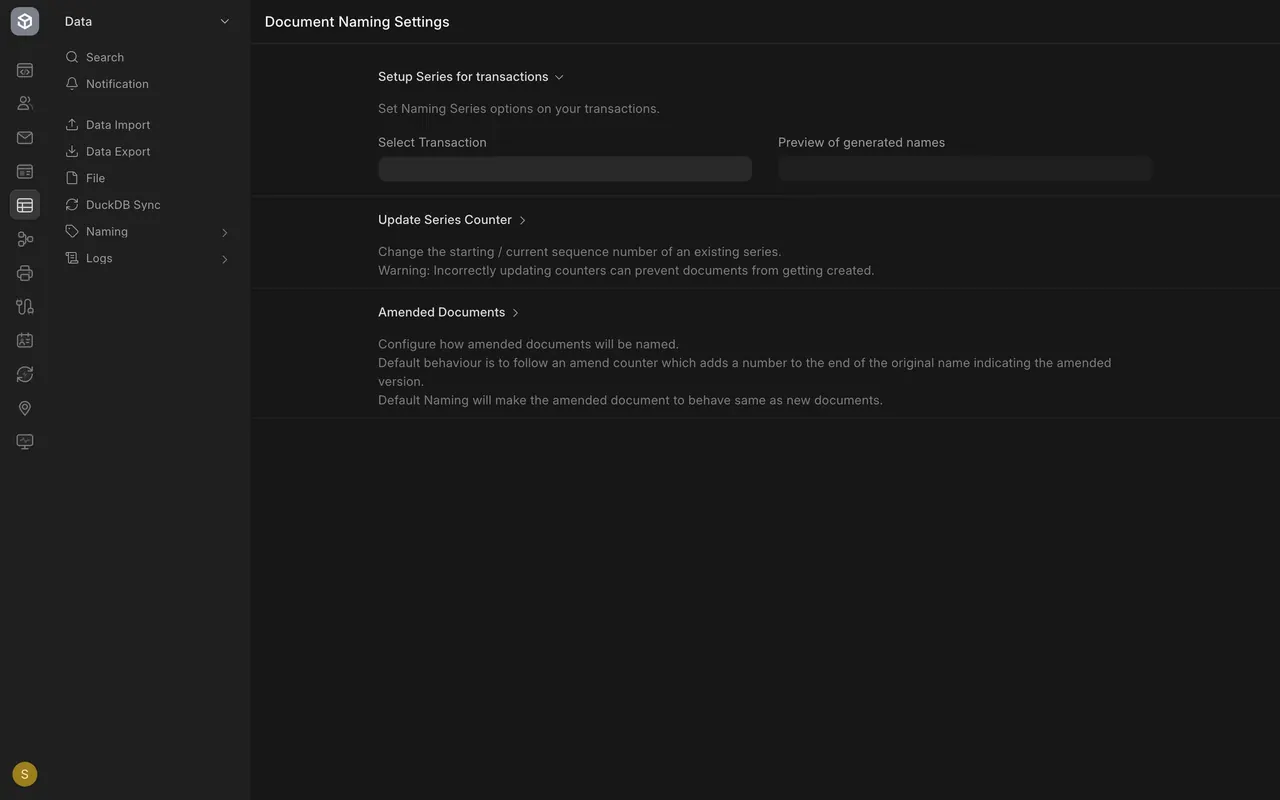The image size is (1280, 800).
Task: Click the upload icon beside Data Import
Action: point(72,125)
